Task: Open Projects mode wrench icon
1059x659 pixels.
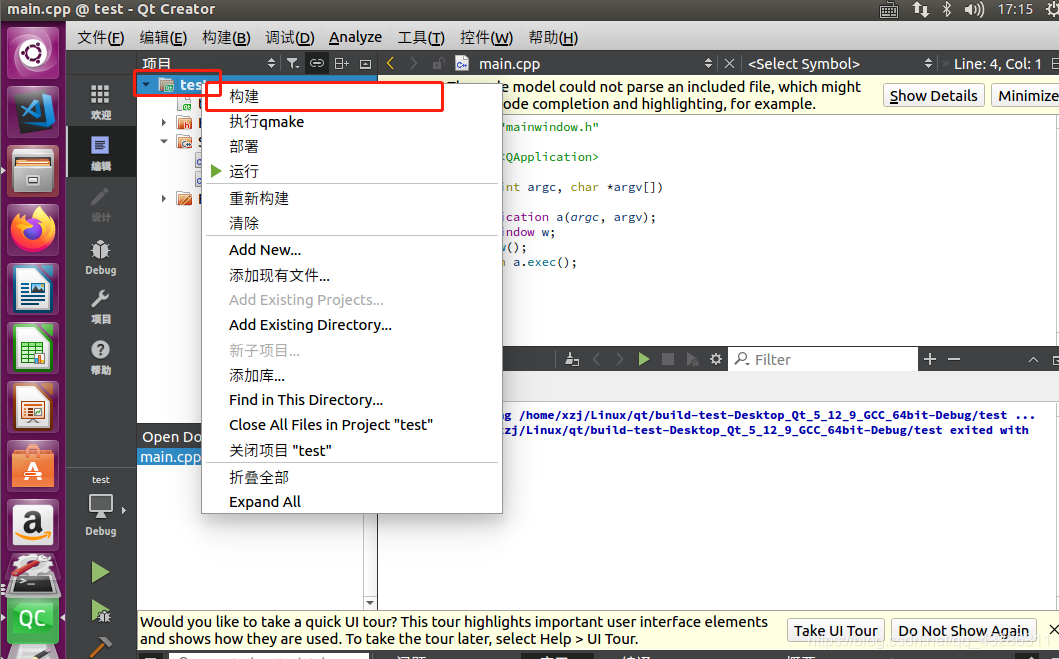Action: coord(101,307)
